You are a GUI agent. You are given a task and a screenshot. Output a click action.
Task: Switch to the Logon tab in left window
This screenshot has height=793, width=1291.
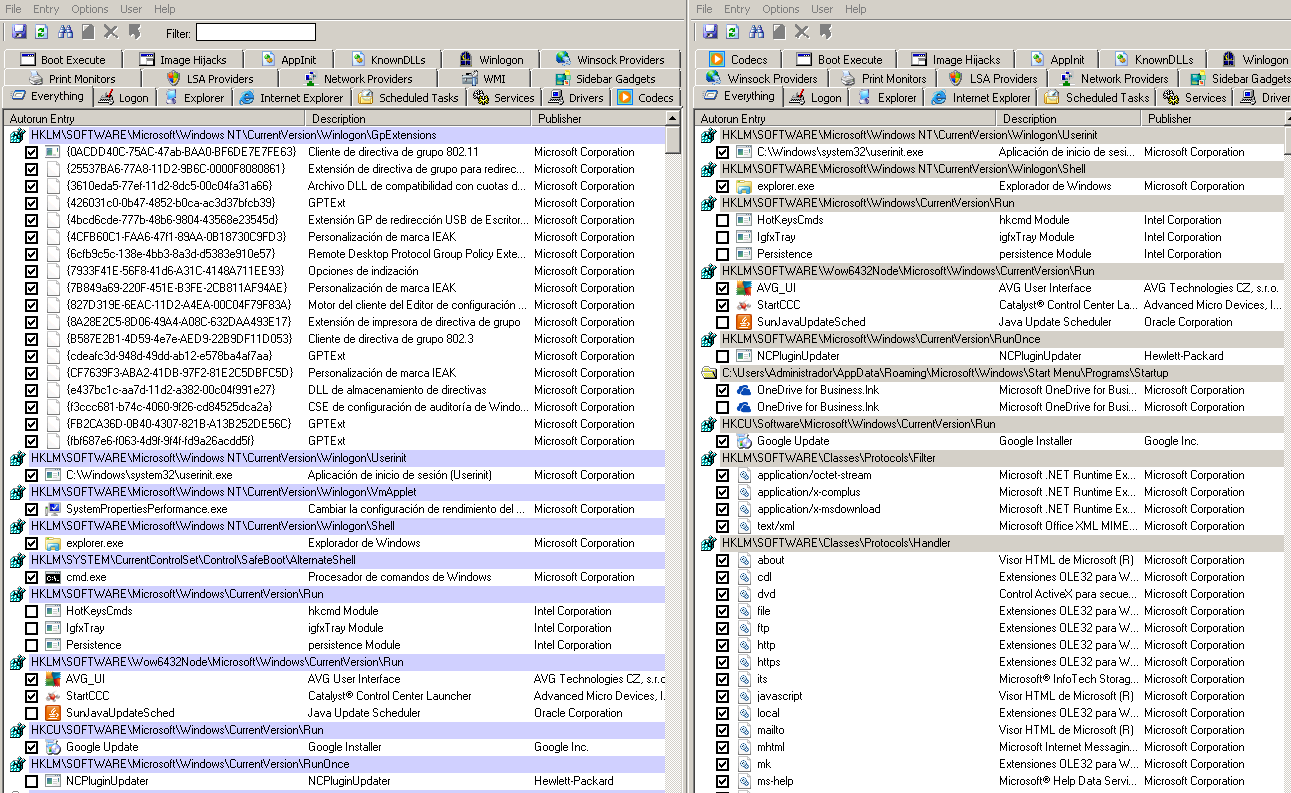tap(124, 98)
